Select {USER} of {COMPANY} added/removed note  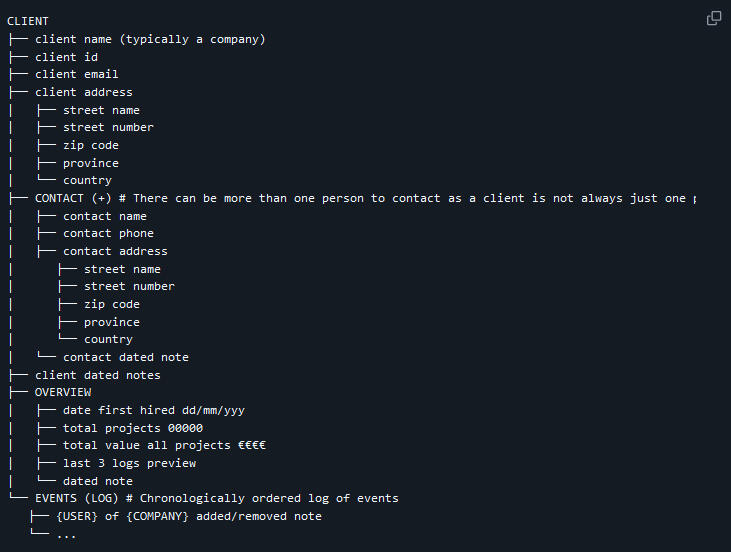click(x=189, y=517)
